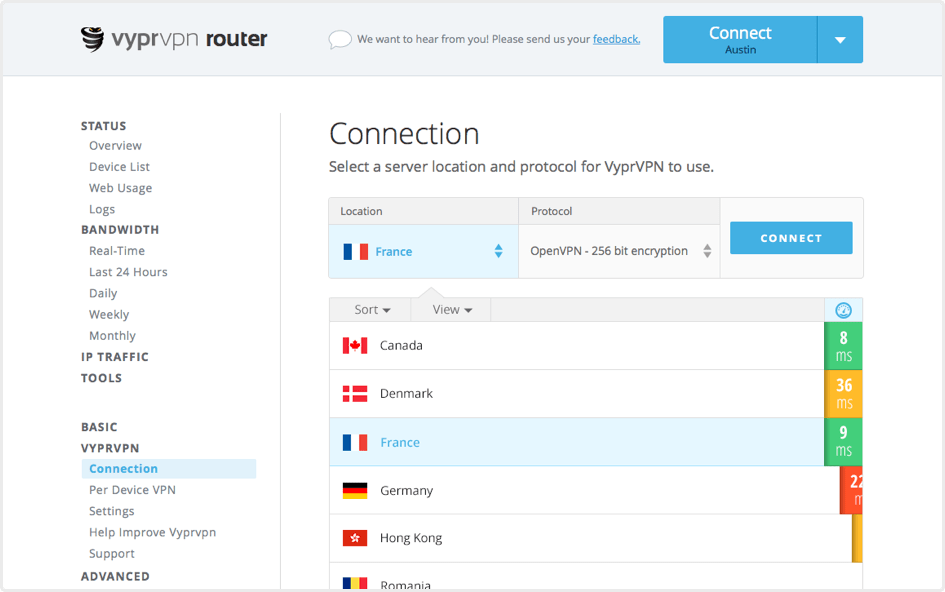
Task: Open Web Usage in the sidebar
Action: point(121,188)
